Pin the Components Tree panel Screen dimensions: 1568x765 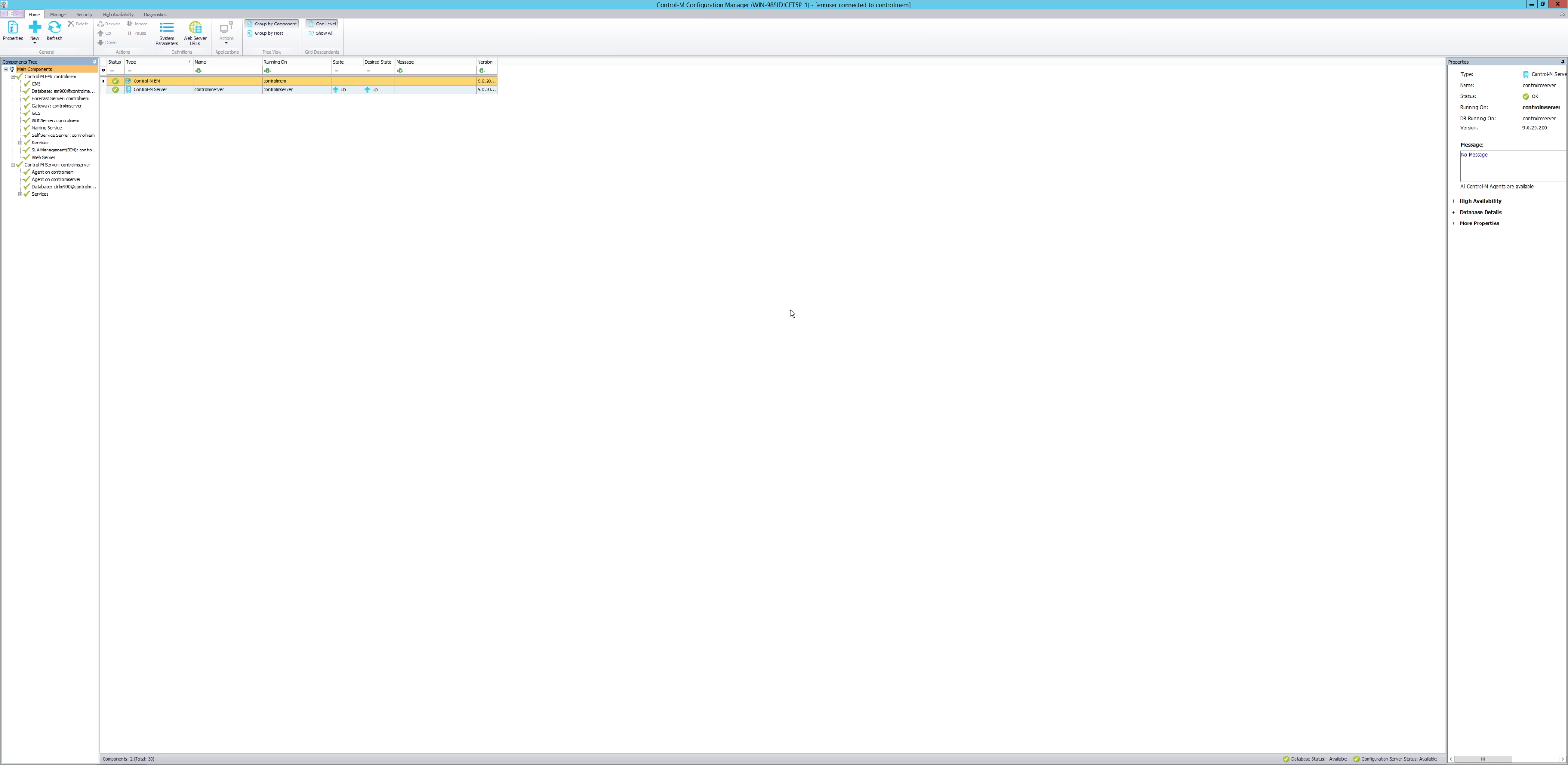(x=94, y=62)
